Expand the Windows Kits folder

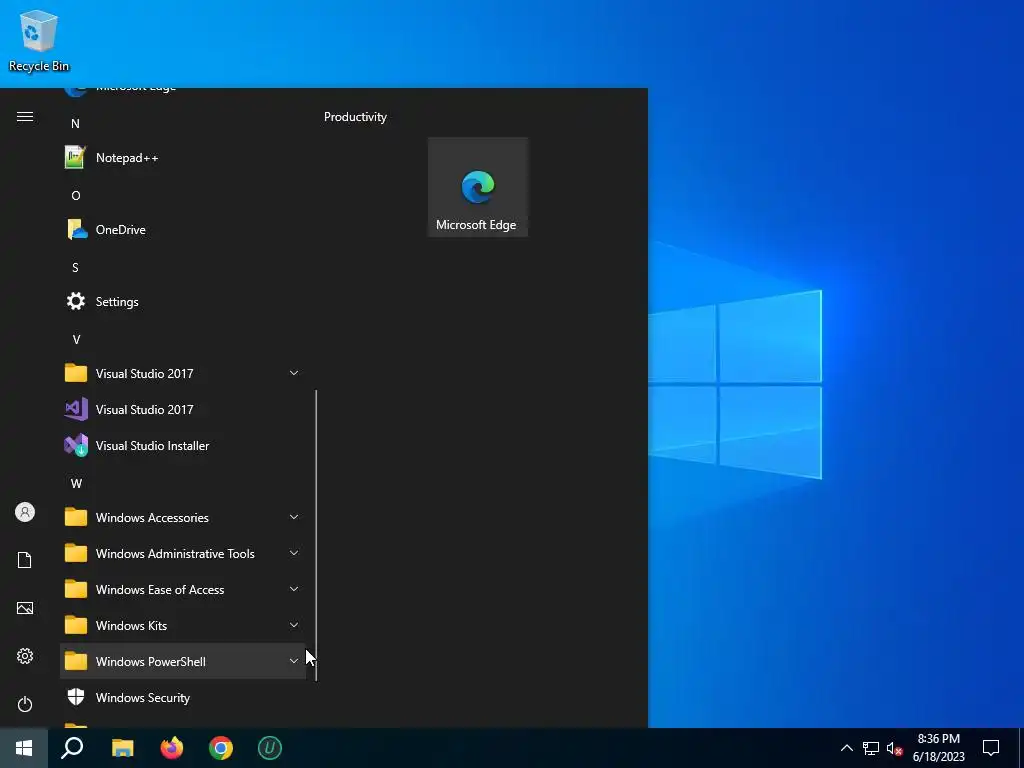tap(183, 625)
